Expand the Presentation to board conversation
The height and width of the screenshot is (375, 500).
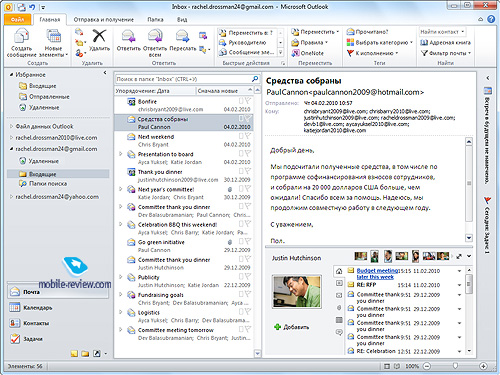121,154
